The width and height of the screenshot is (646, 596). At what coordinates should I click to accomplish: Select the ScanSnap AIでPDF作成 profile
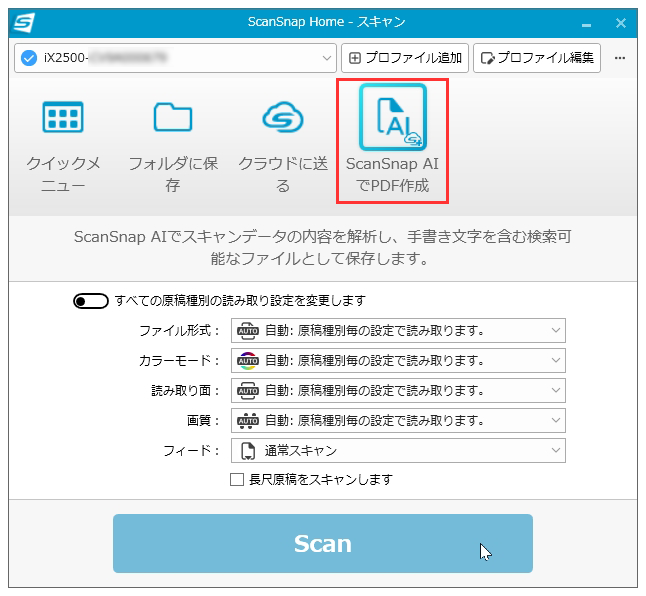[x=392, y=141]
